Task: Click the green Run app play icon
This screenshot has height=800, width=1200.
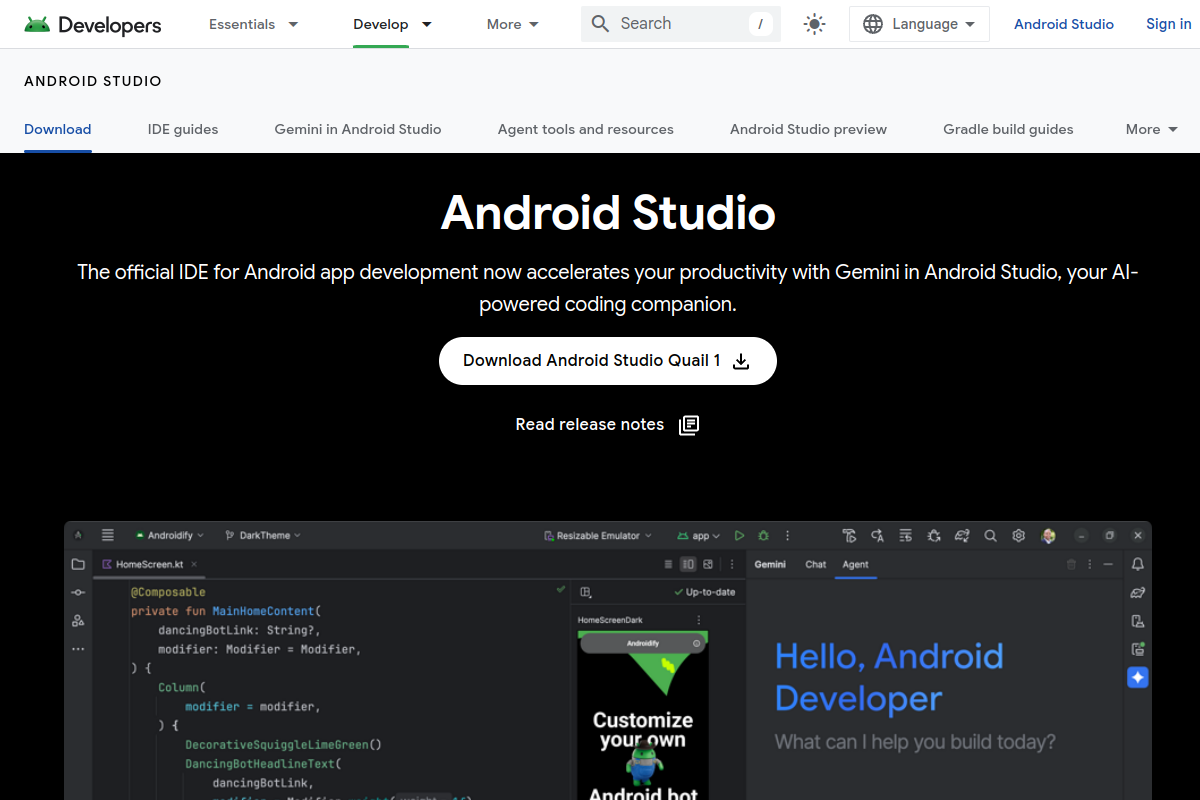Action: pos(739,536)
